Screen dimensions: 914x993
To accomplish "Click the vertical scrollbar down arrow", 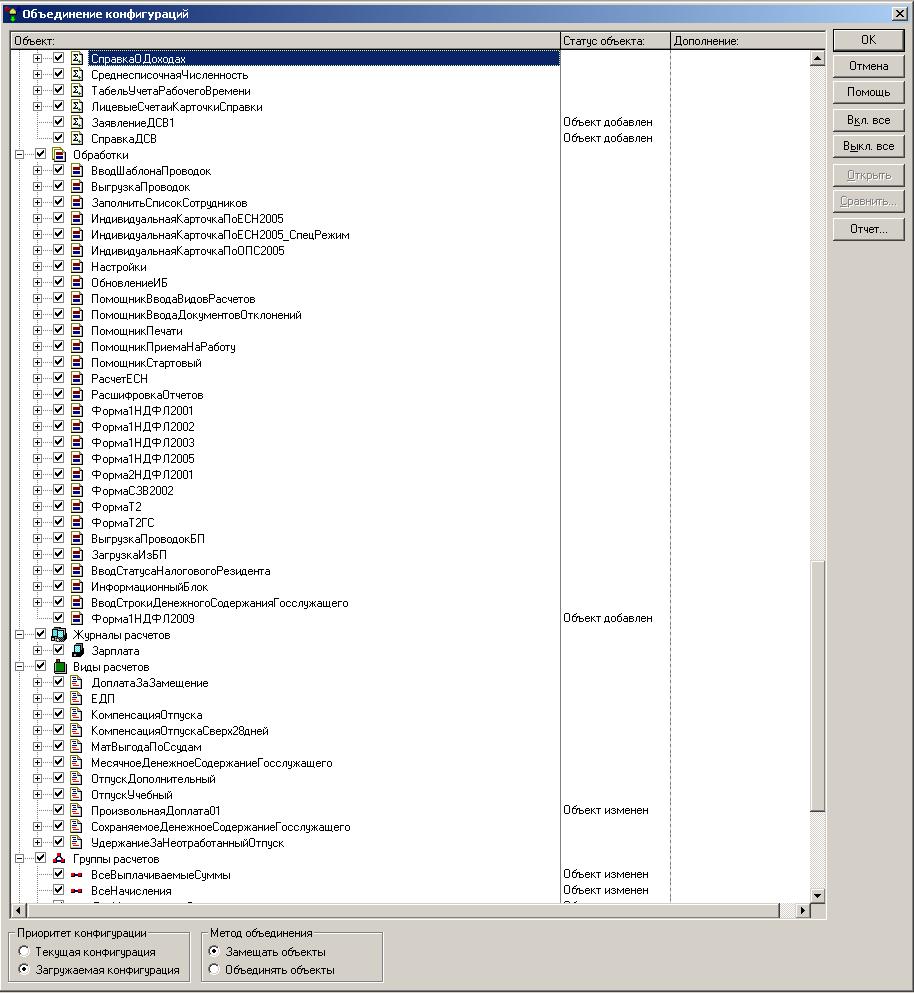I will (817, 895).
